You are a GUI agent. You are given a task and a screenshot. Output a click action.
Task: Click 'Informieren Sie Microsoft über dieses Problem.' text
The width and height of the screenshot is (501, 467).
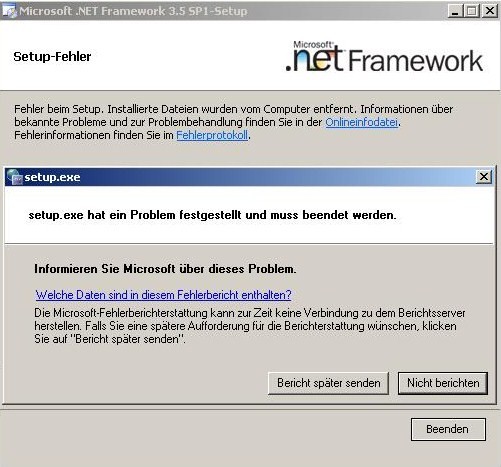[165, 269]
